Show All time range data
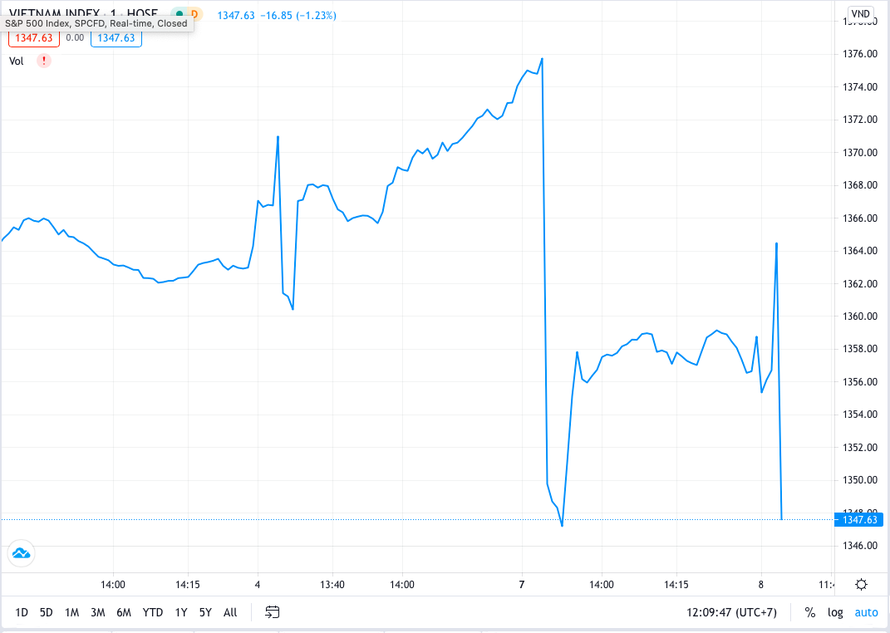890x633 pixels. (230, 612)
